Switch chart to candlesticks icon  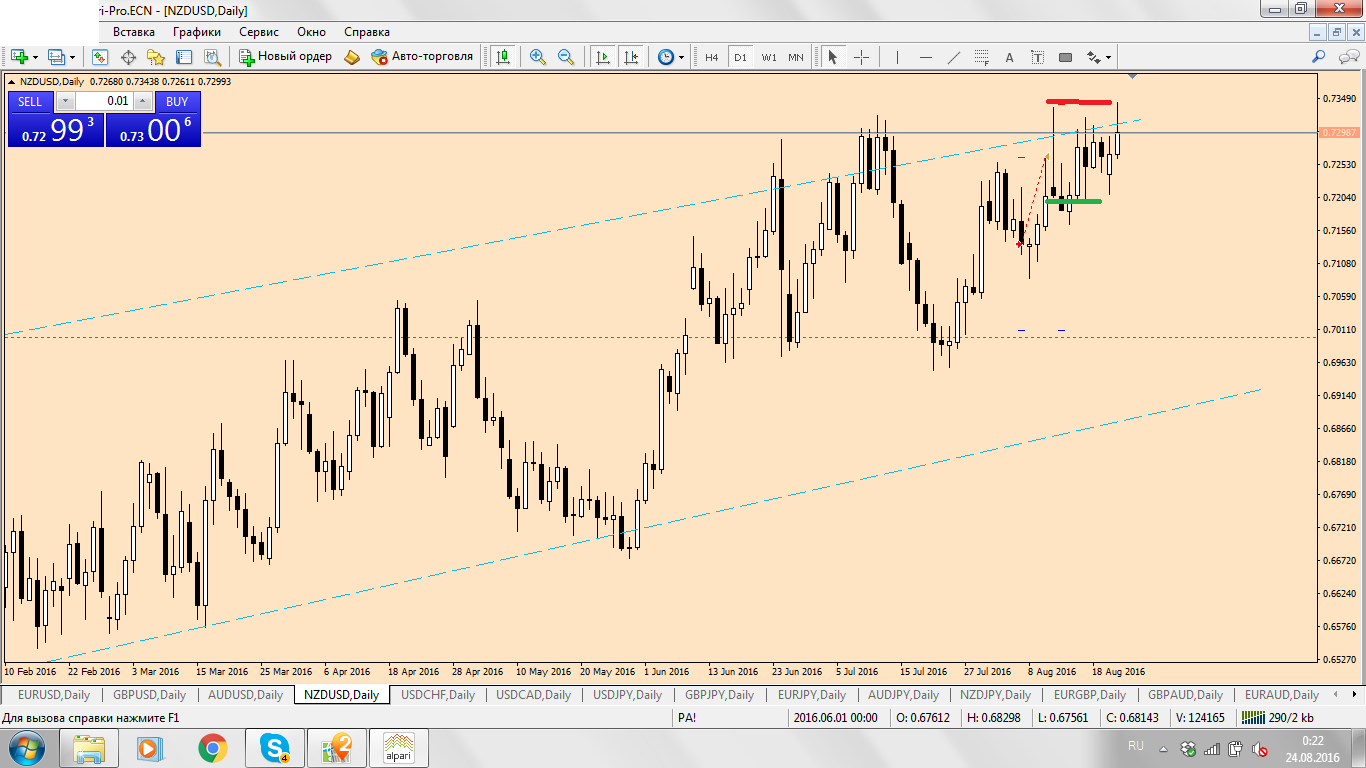[502, 57]
